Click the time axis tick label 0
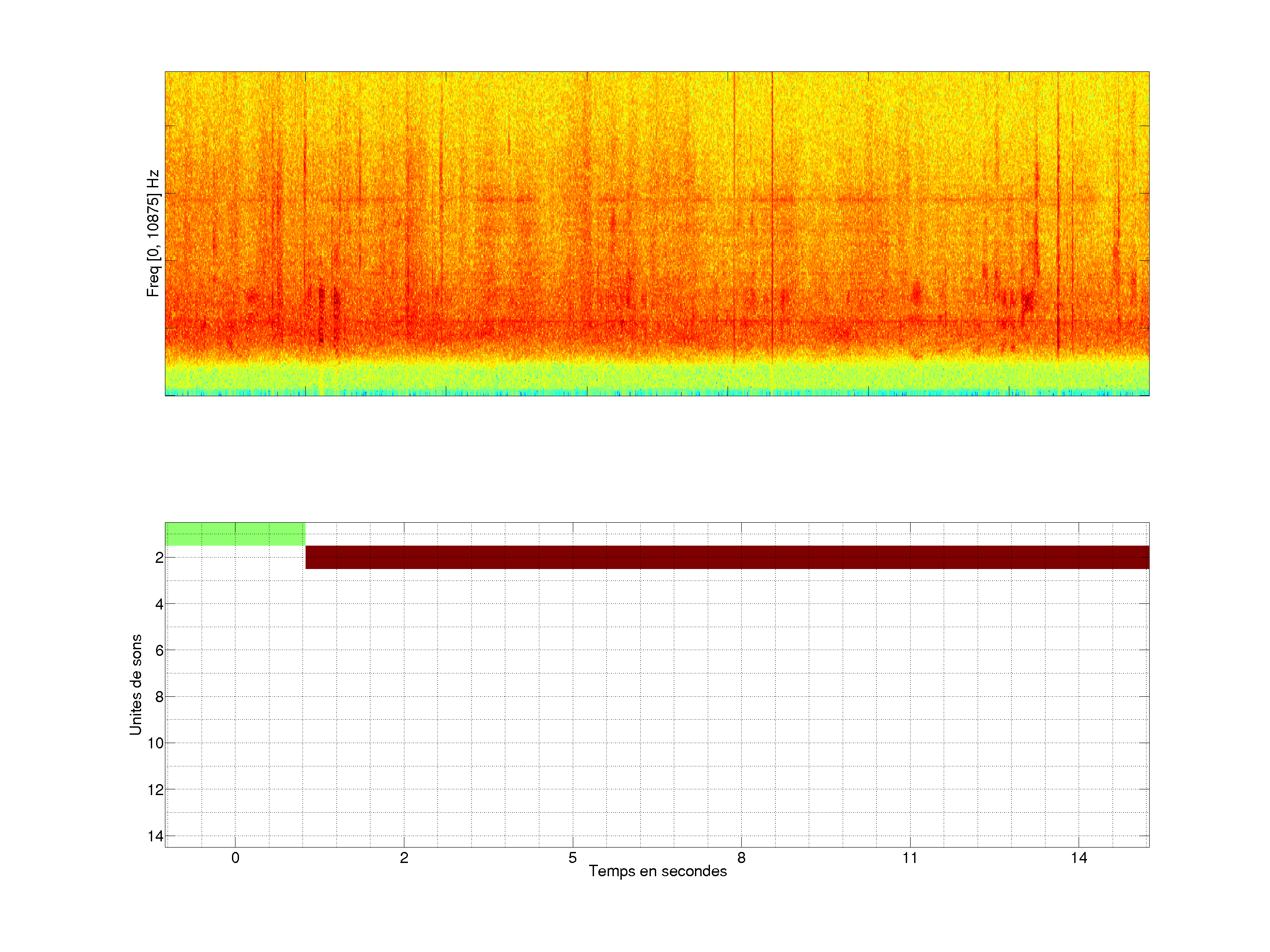The image size is (1270, 952). [x=235, y=858]
